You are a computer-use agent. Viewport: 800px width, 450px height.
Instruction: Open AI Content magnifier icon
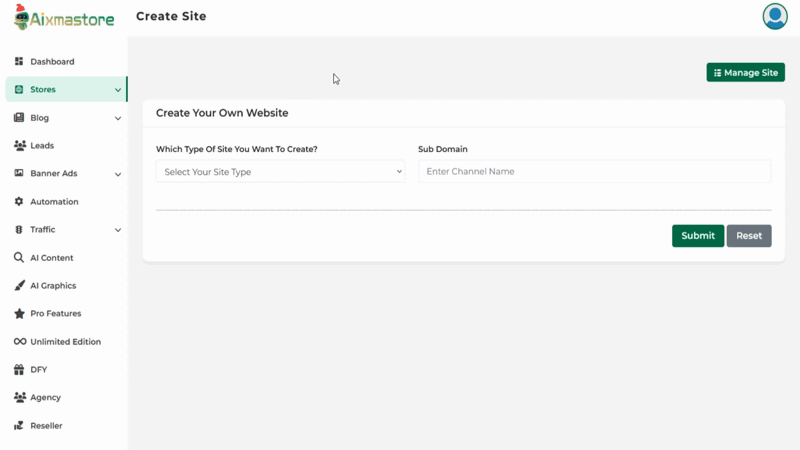pyautogui.click(x=19, y=258)
